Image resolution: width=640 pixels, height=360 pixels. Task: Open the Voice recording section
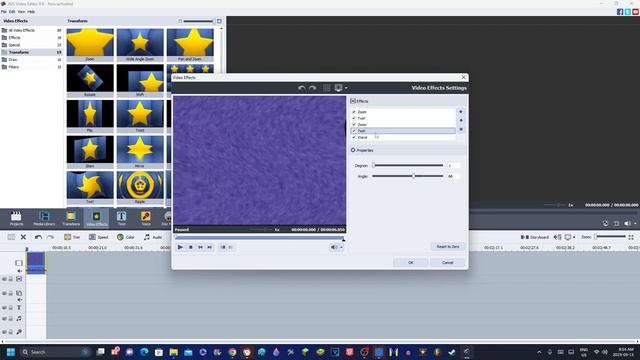pos(146,218)
